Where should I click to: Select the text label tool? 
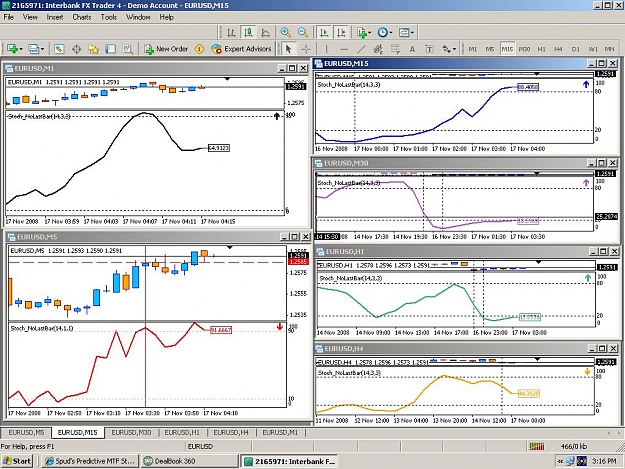tap(429, 49)
